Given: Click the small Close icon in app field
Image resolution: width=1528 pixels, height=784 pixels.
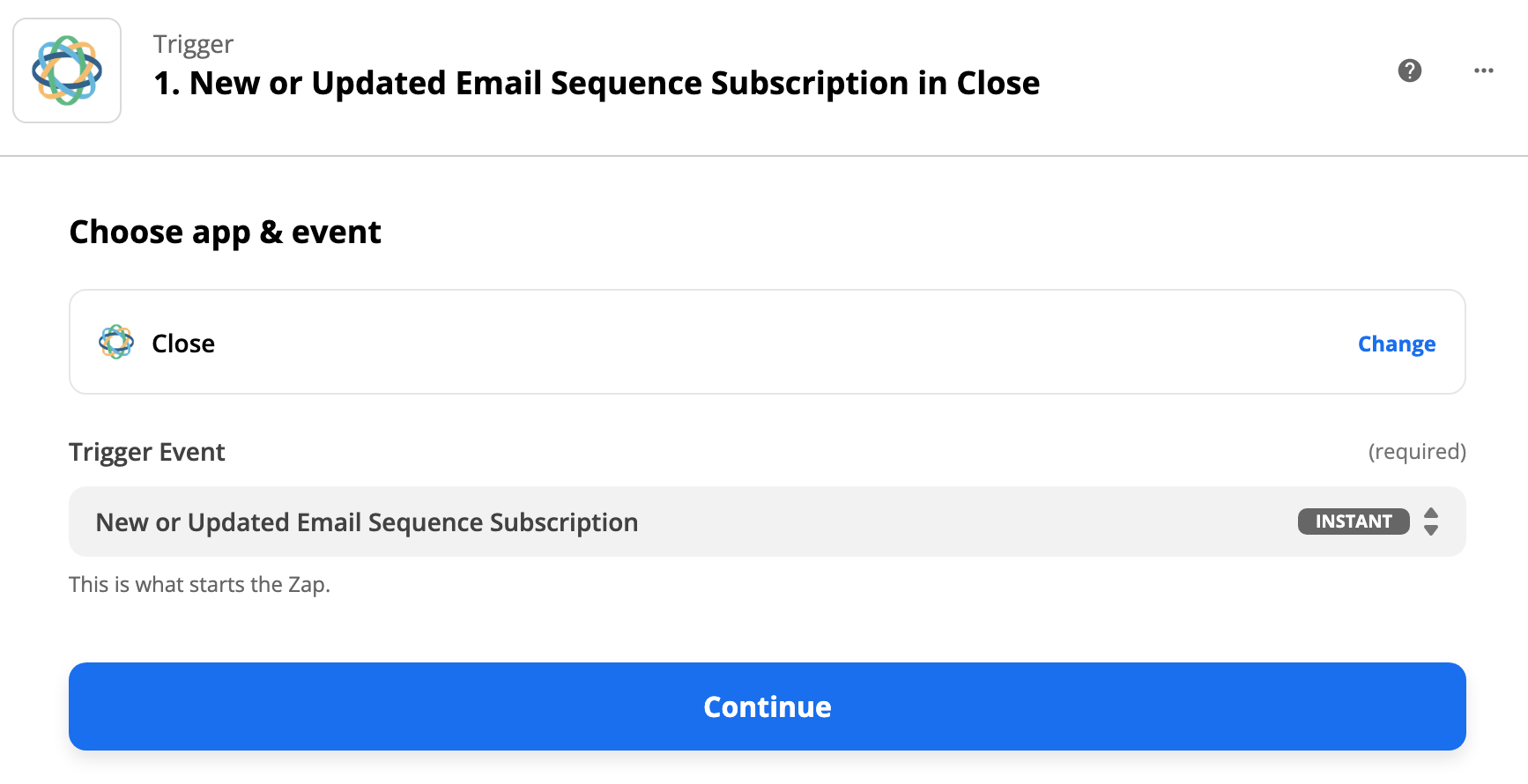Looking at the screenshot, I should coord(116,343).
